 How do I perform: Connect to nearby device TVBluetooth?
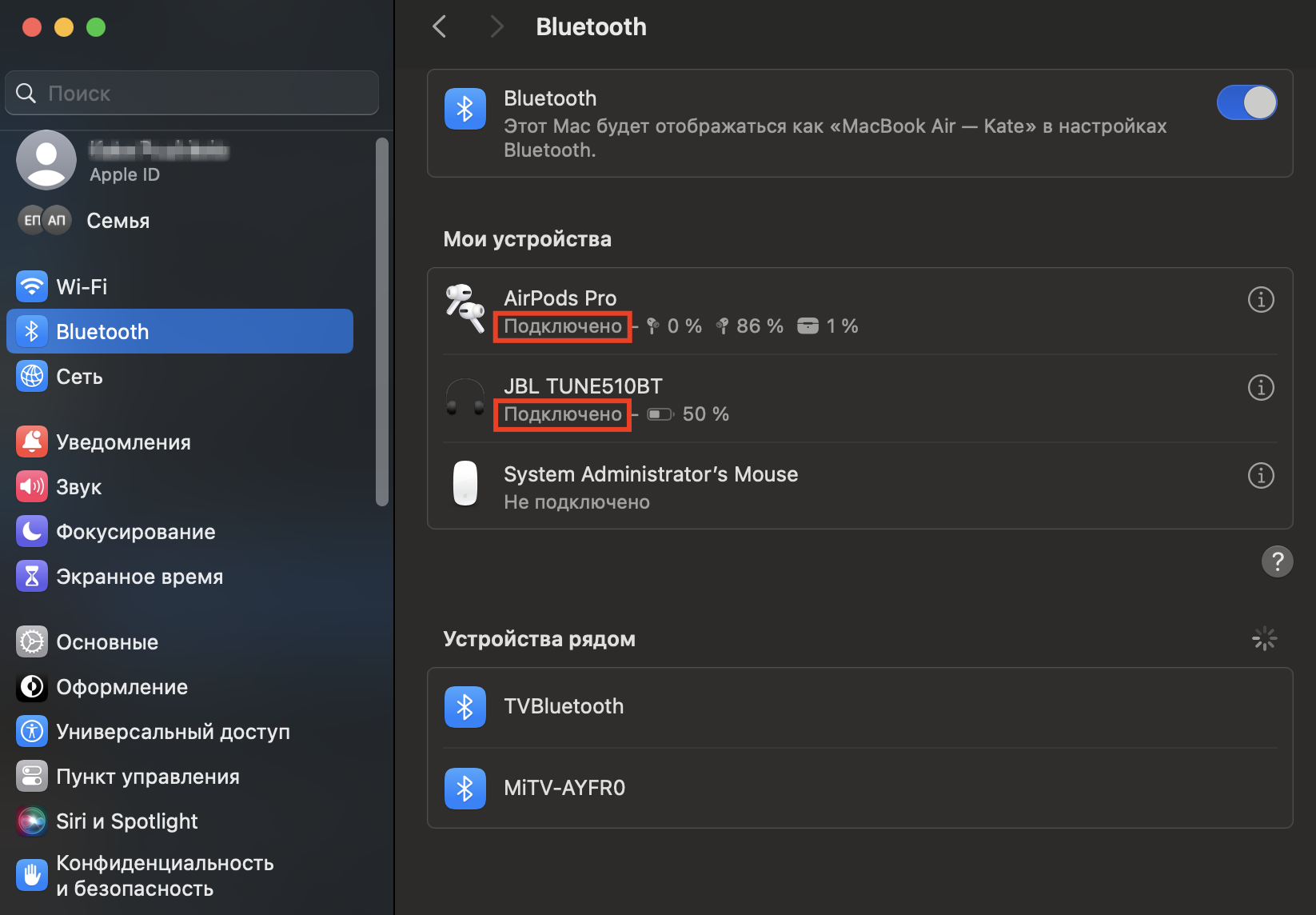coord(860,707)
